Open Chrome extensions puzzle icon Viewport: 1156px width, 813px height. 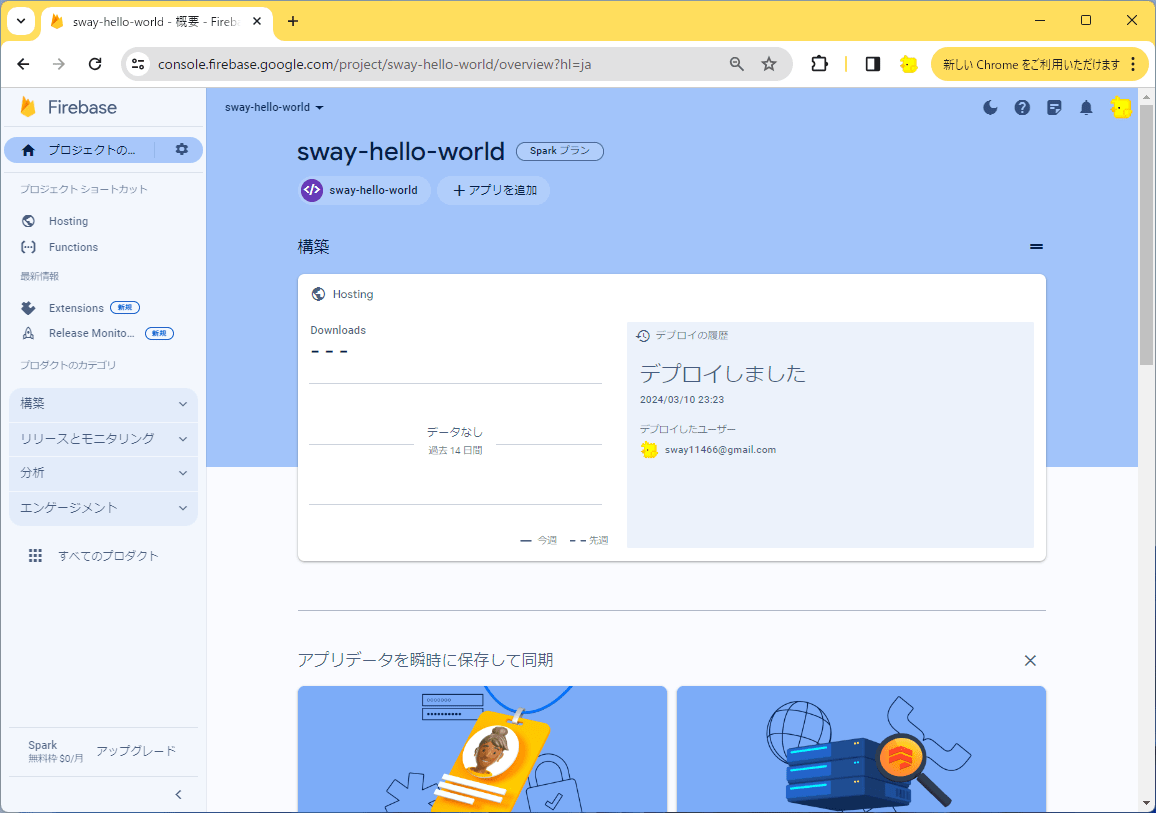819,64
